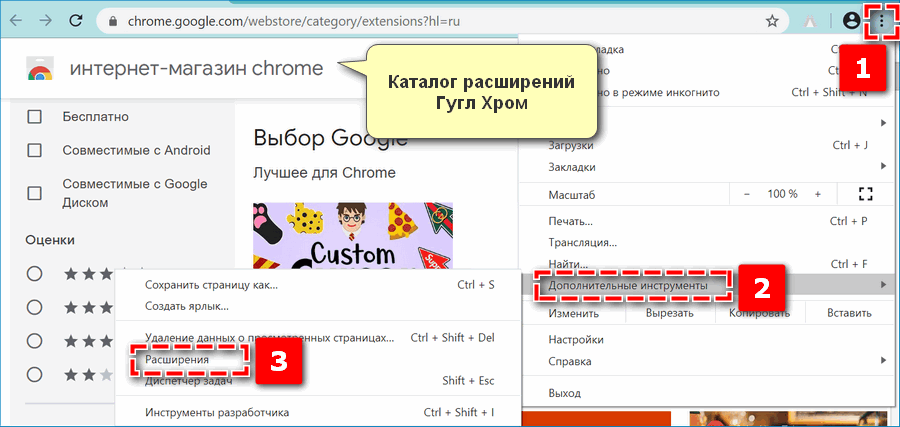Click Копировать button
Screen dimensions: 900x427
[x=759, y=313]
